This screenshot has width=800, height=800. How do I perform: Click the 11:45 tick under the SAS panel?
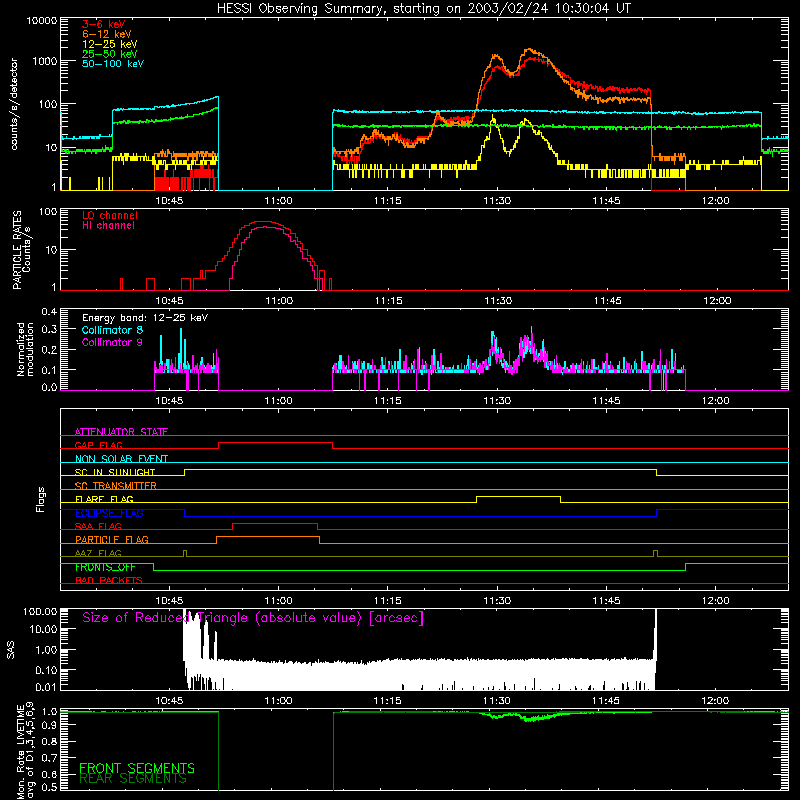click(x=606, y=701)
